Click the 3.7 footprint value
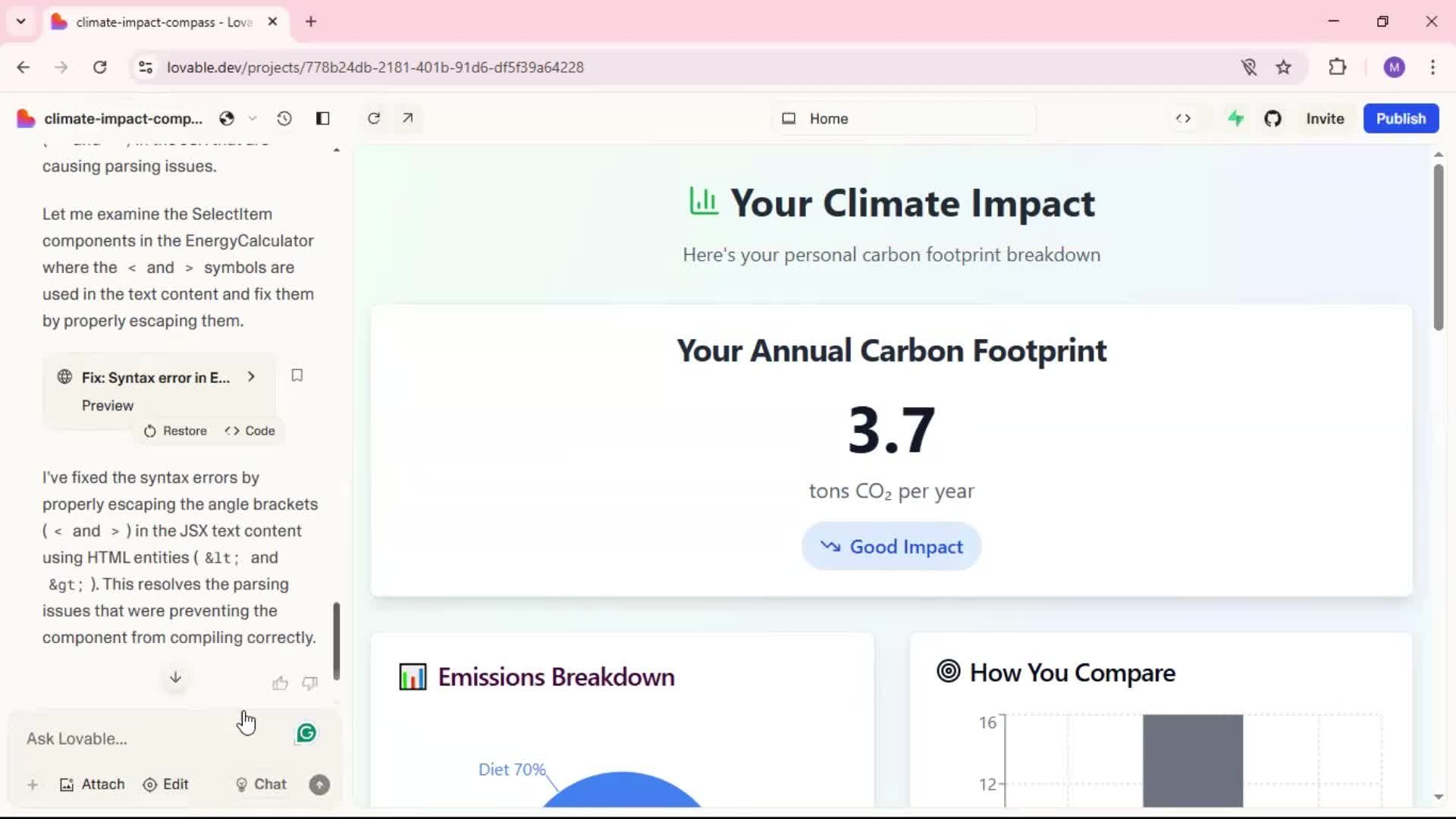 (x=891, y=430)
